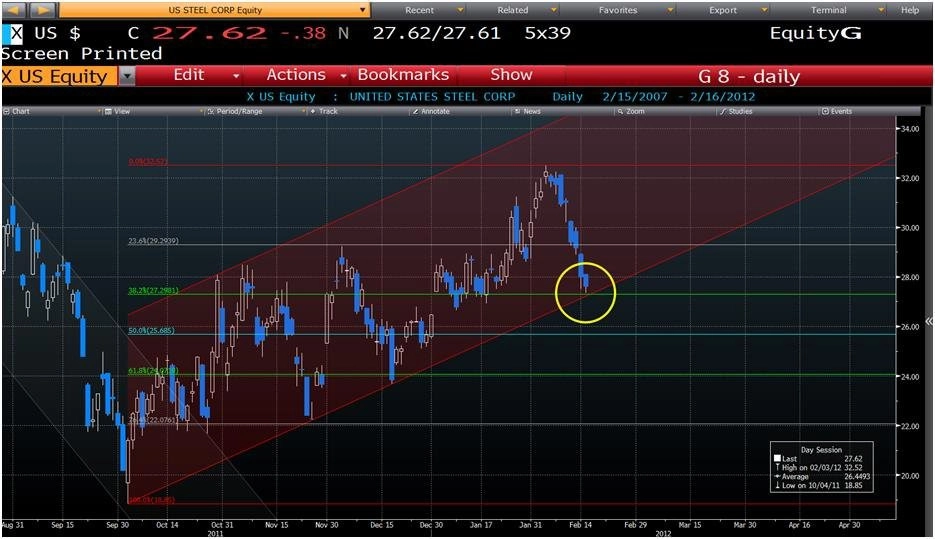
Task: Click the 38.2% Fibonacci level label
Action: pyautogui.click(x=153, y=290)
